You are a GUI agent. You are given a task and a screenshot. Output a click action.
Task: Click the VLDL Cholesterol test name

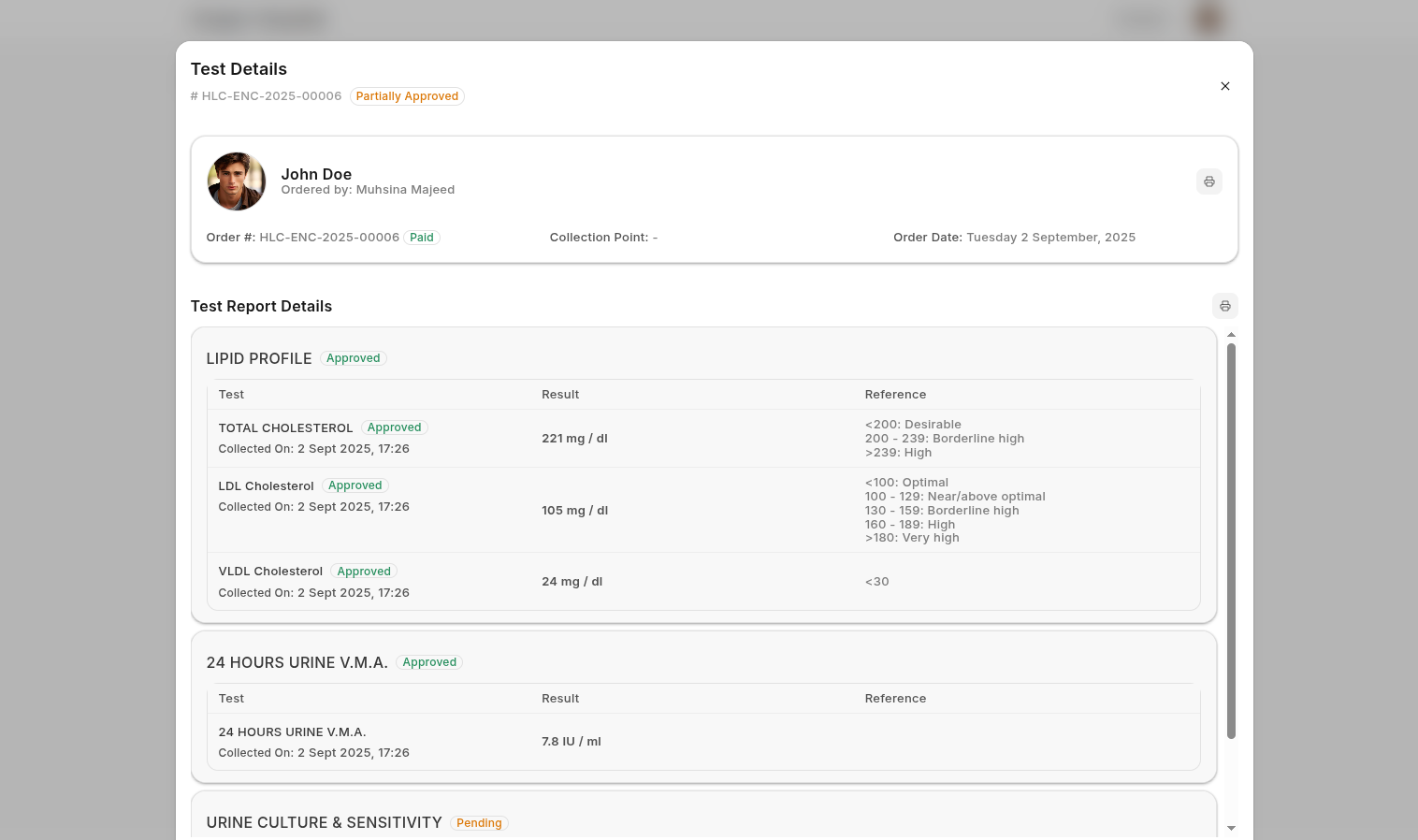pyautogui.click(x=270, y=572)
